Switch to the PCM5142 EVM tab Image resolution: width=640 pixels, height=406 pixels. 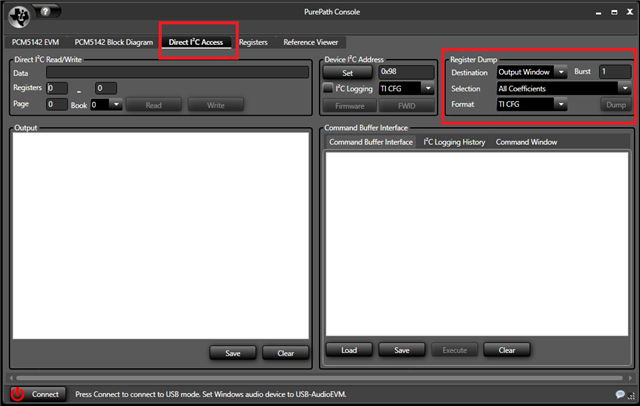pos(36,42)
